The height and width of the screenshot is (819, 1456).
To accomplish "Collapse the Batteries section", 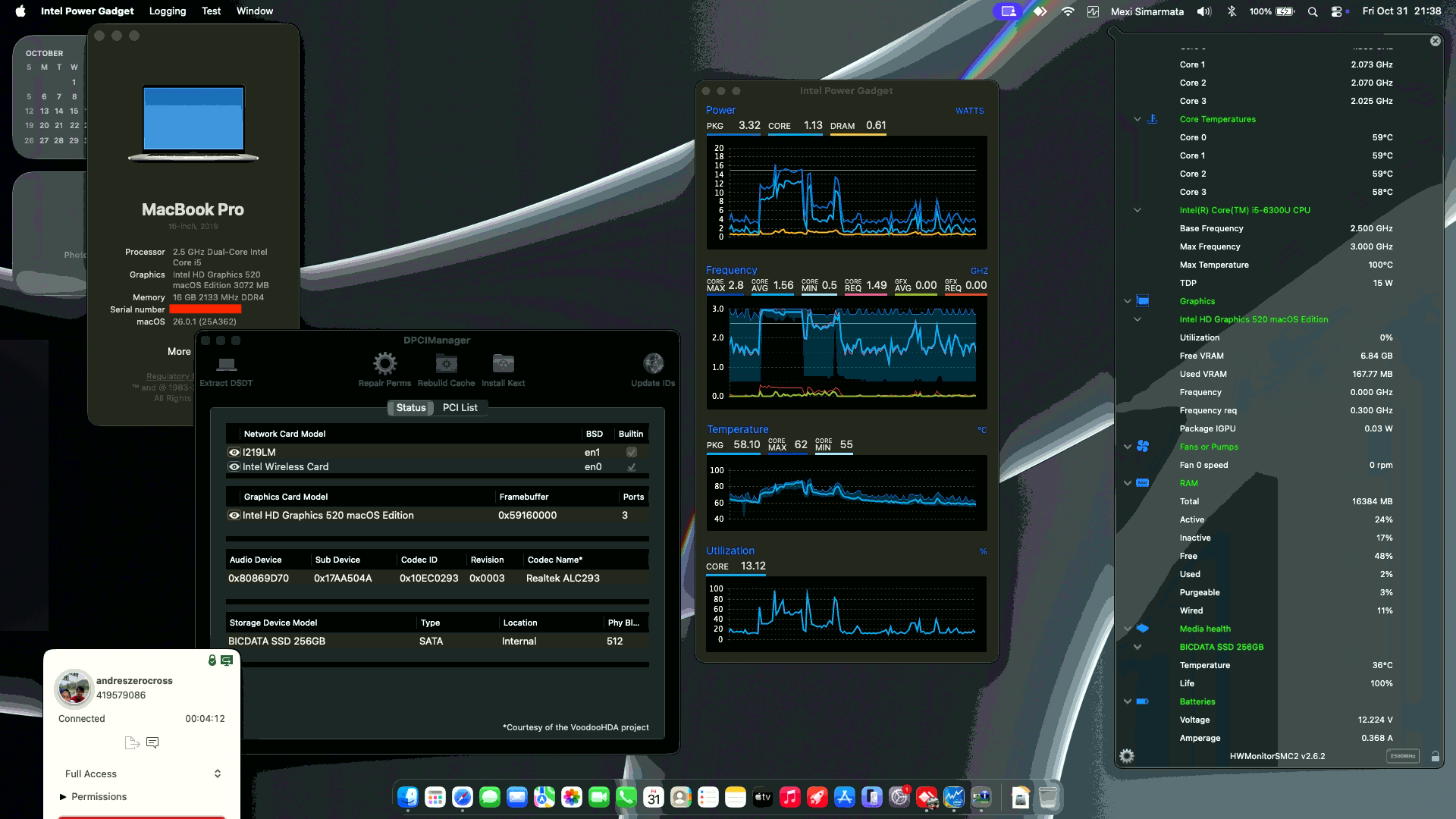I will (1128, 701).
